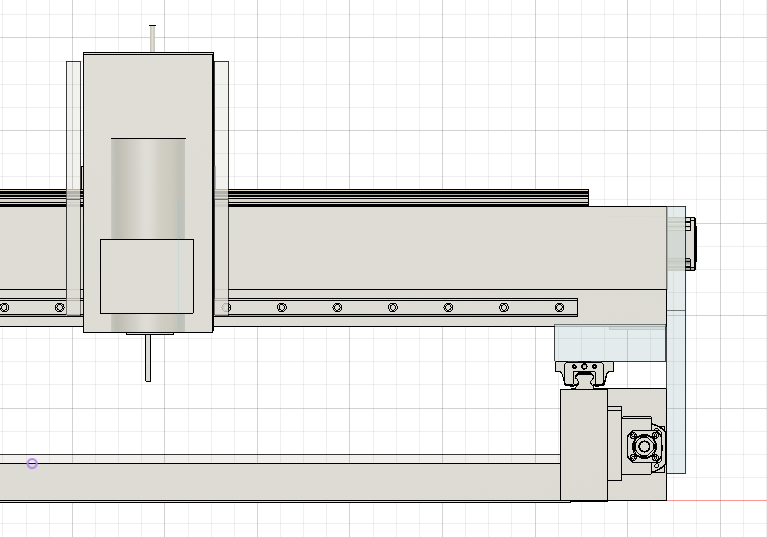
Task: Select the light blue bracket under gantry
Action: point(610,343)
